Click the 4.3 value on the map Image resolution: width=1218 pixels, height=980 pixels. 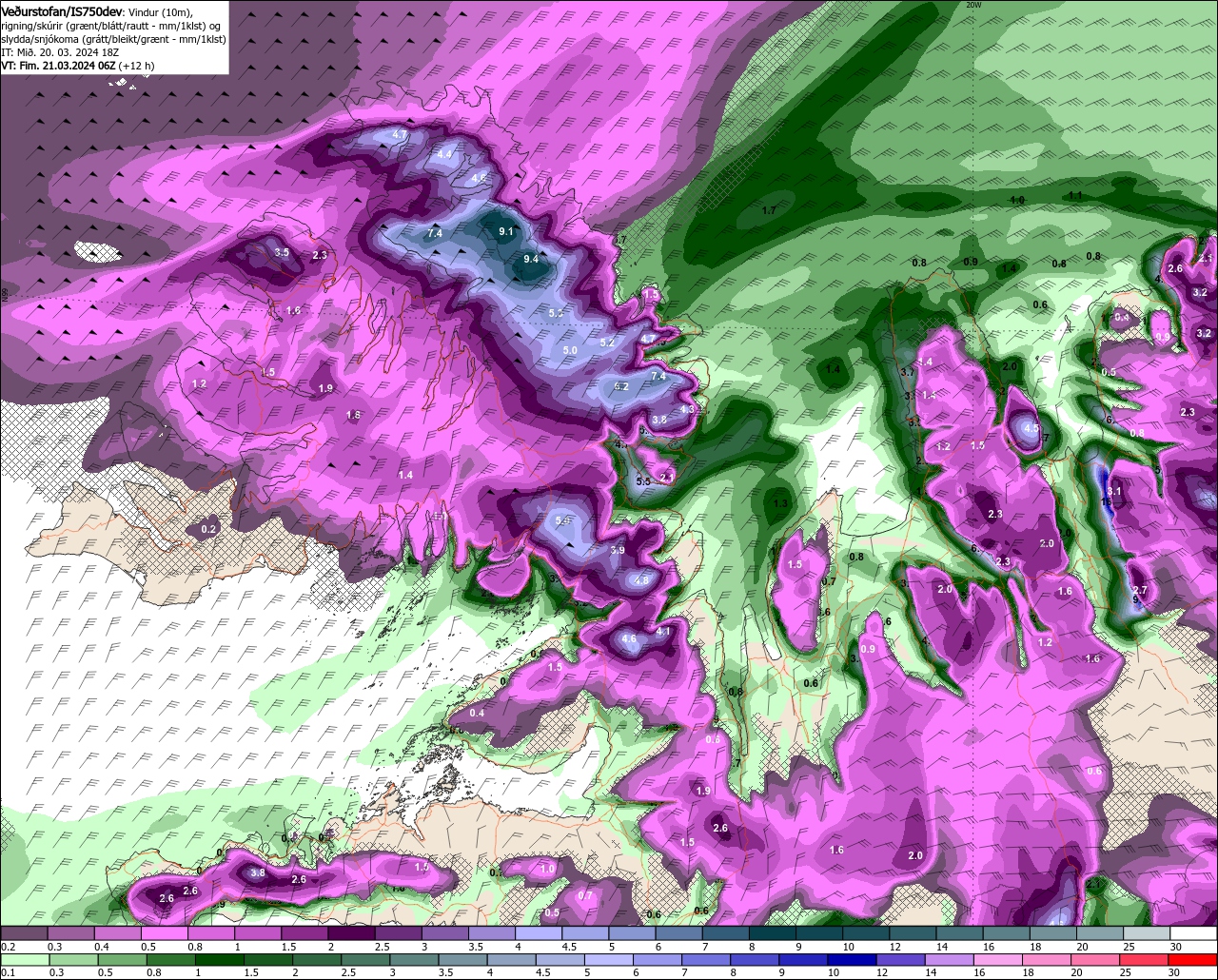point(687,410)
